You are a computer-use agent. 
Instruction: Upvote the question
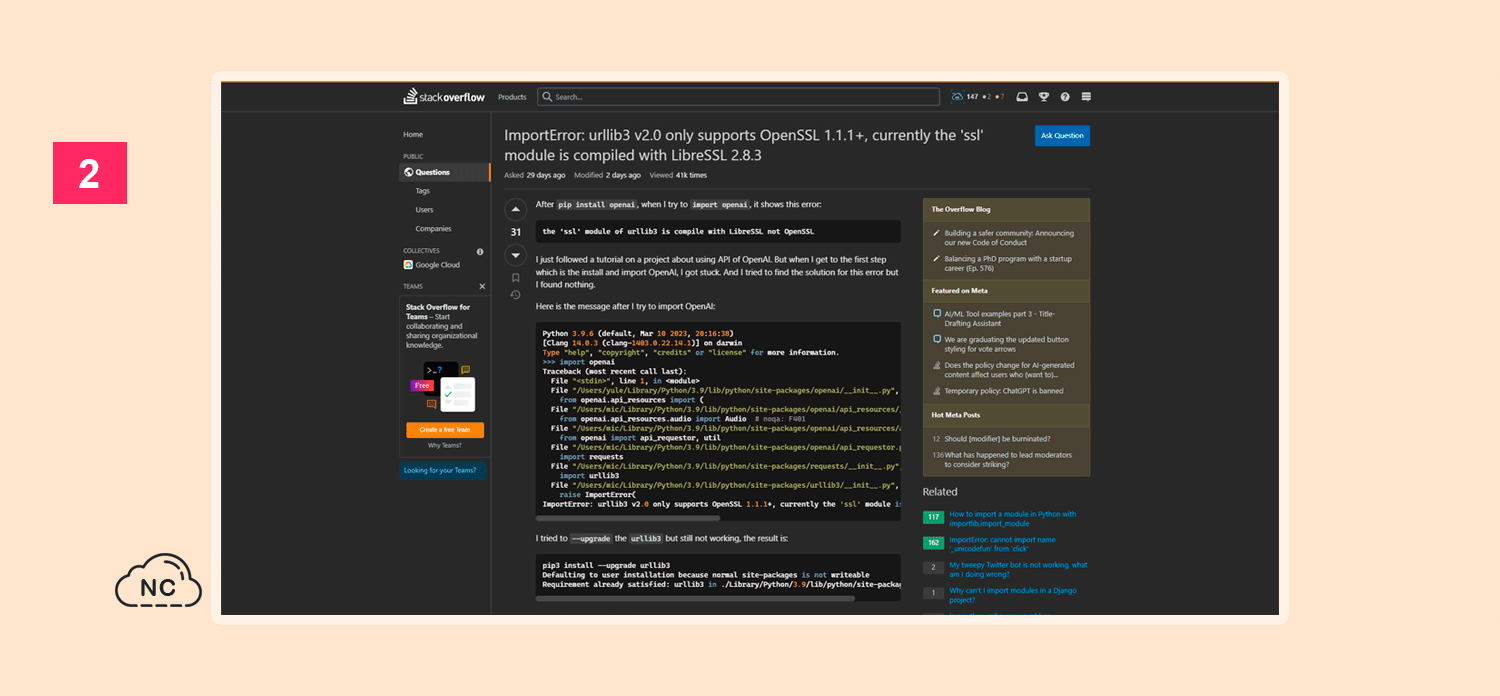(x=516, y=209)
